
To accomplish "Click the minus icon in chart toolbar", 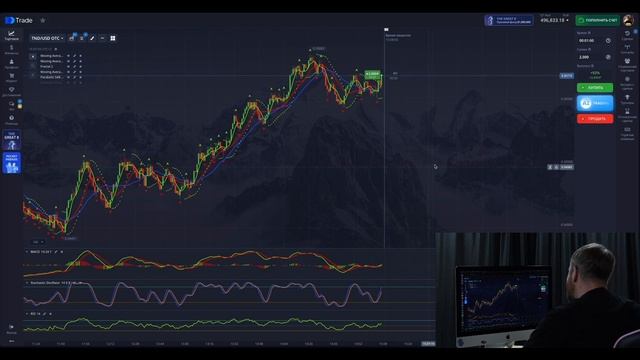I will point(102,38).
